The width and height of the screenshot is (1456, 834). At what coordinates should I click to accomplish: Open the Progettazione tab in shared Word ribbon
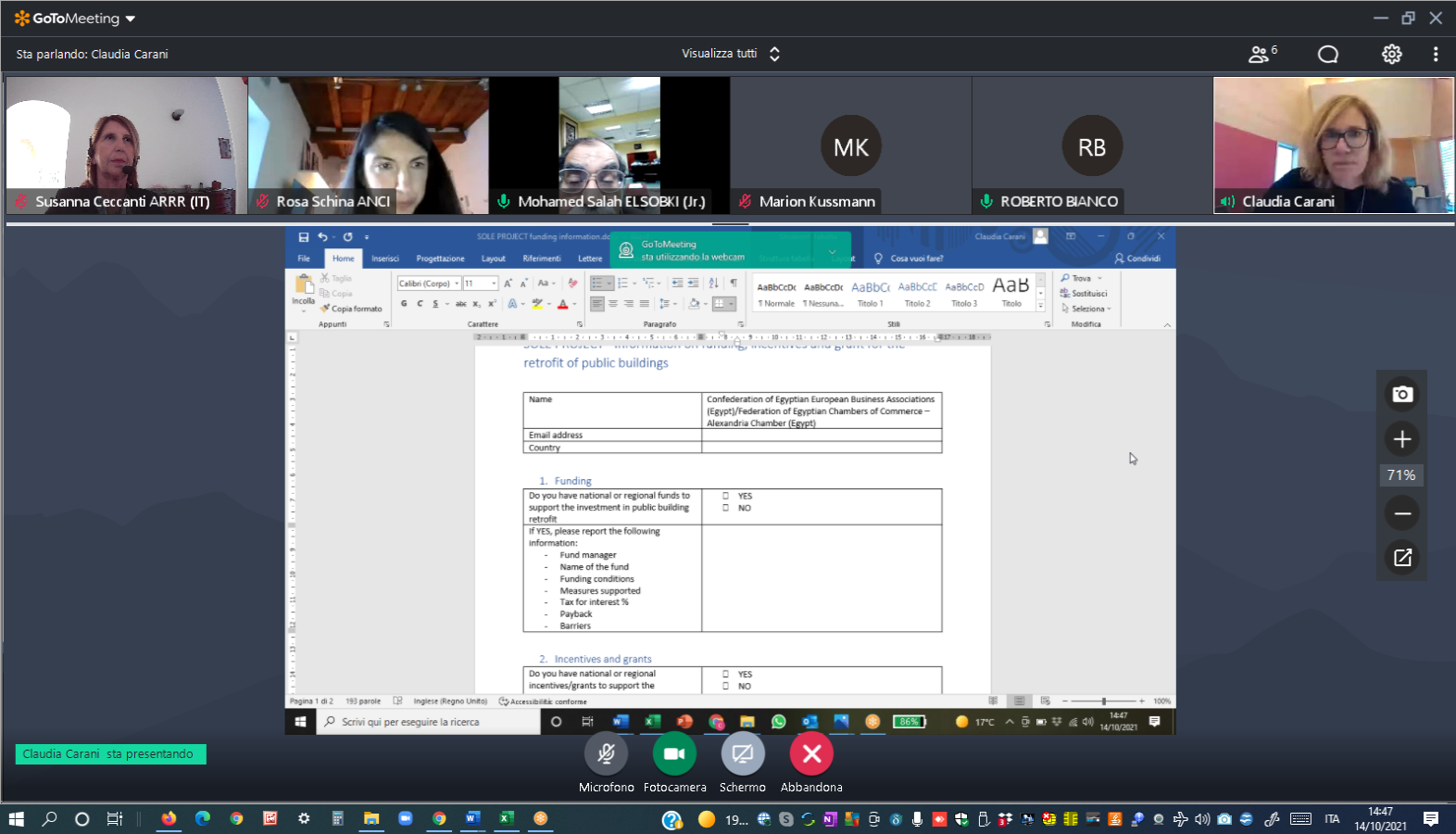pyautogui.click(x=440, y=259)
